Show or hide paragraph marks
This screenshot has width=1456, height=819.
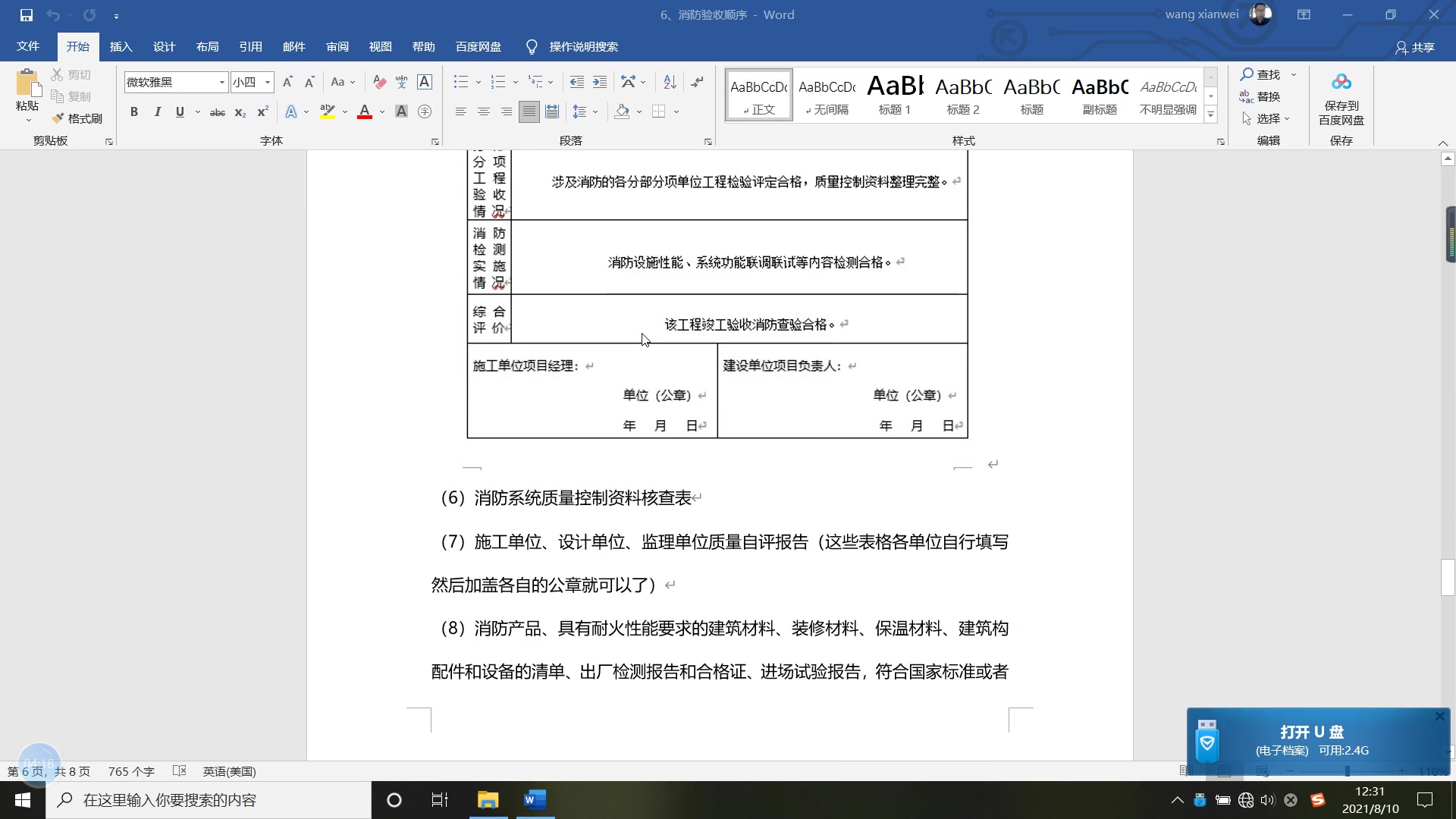coord(698,82)
